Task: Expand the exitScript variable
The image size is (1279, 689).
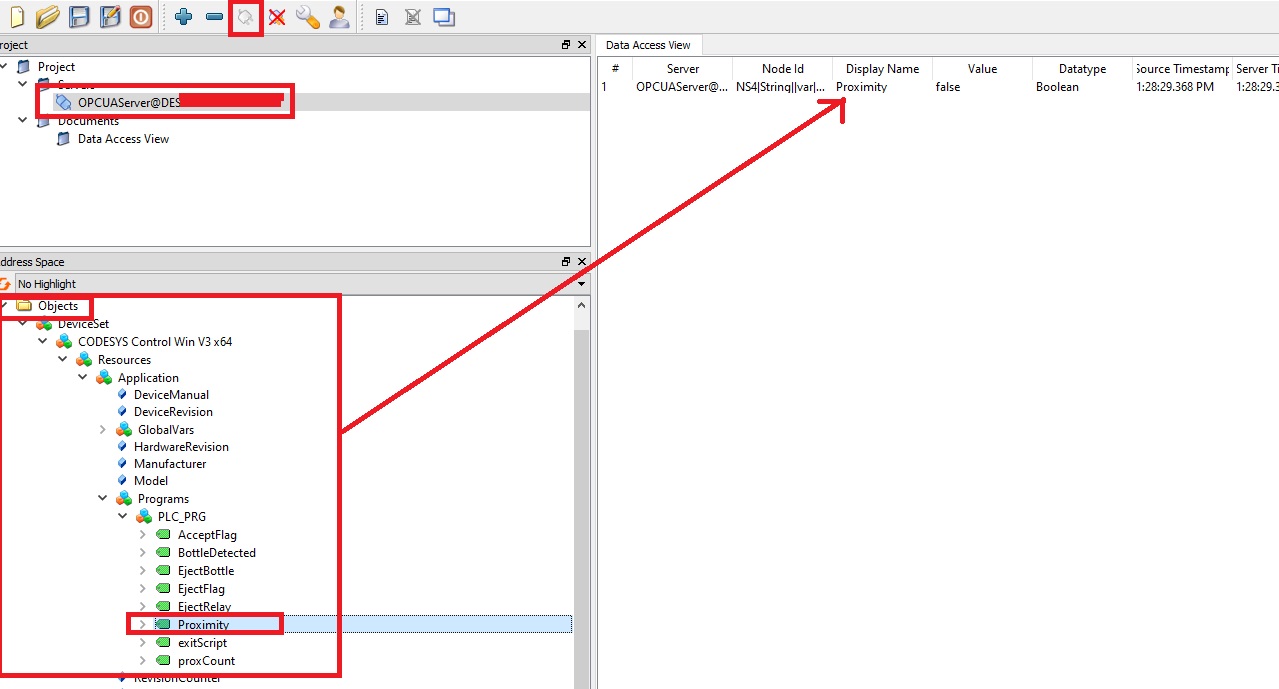Action: coord(143,643)
